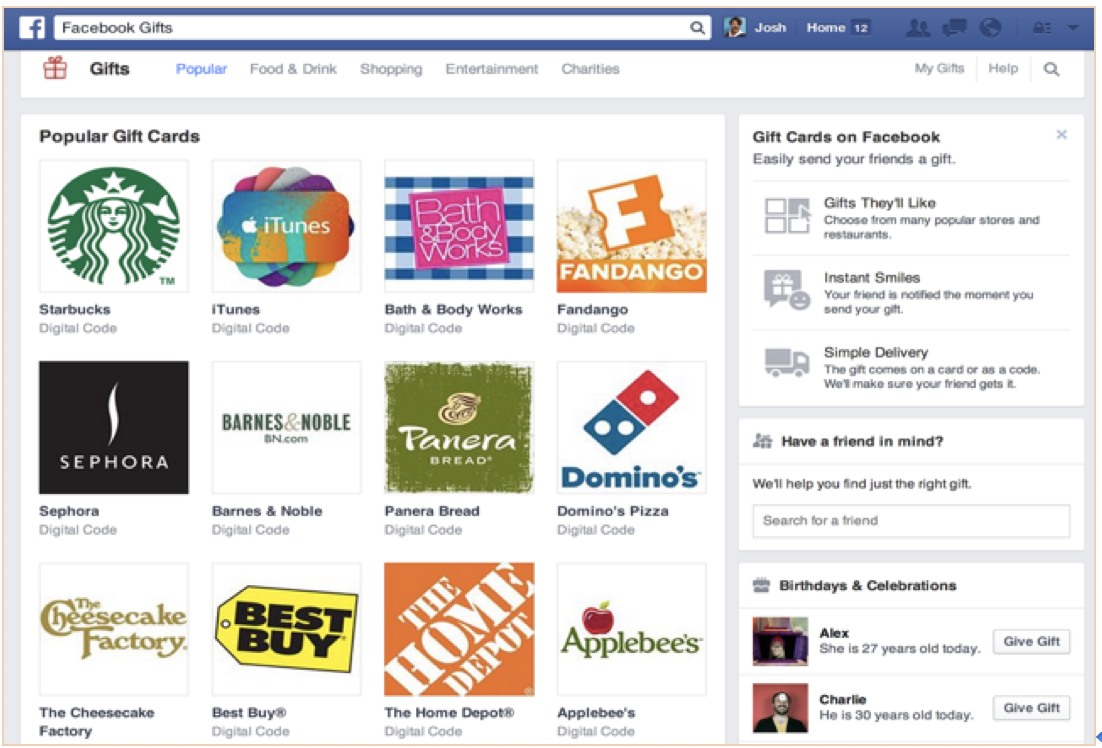1102x748 pixels.
Task: Click the Gifts They'll Like grid icon
Action: (787, 216)
